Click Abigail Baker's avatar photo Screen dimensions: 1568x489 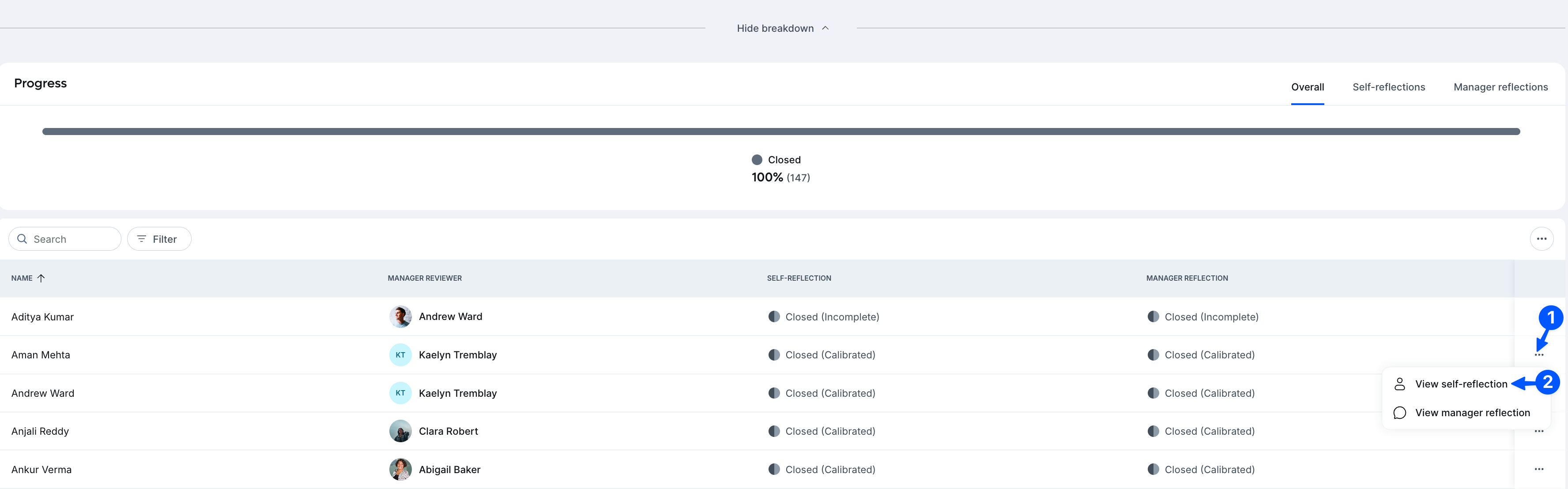coord(400,469)
